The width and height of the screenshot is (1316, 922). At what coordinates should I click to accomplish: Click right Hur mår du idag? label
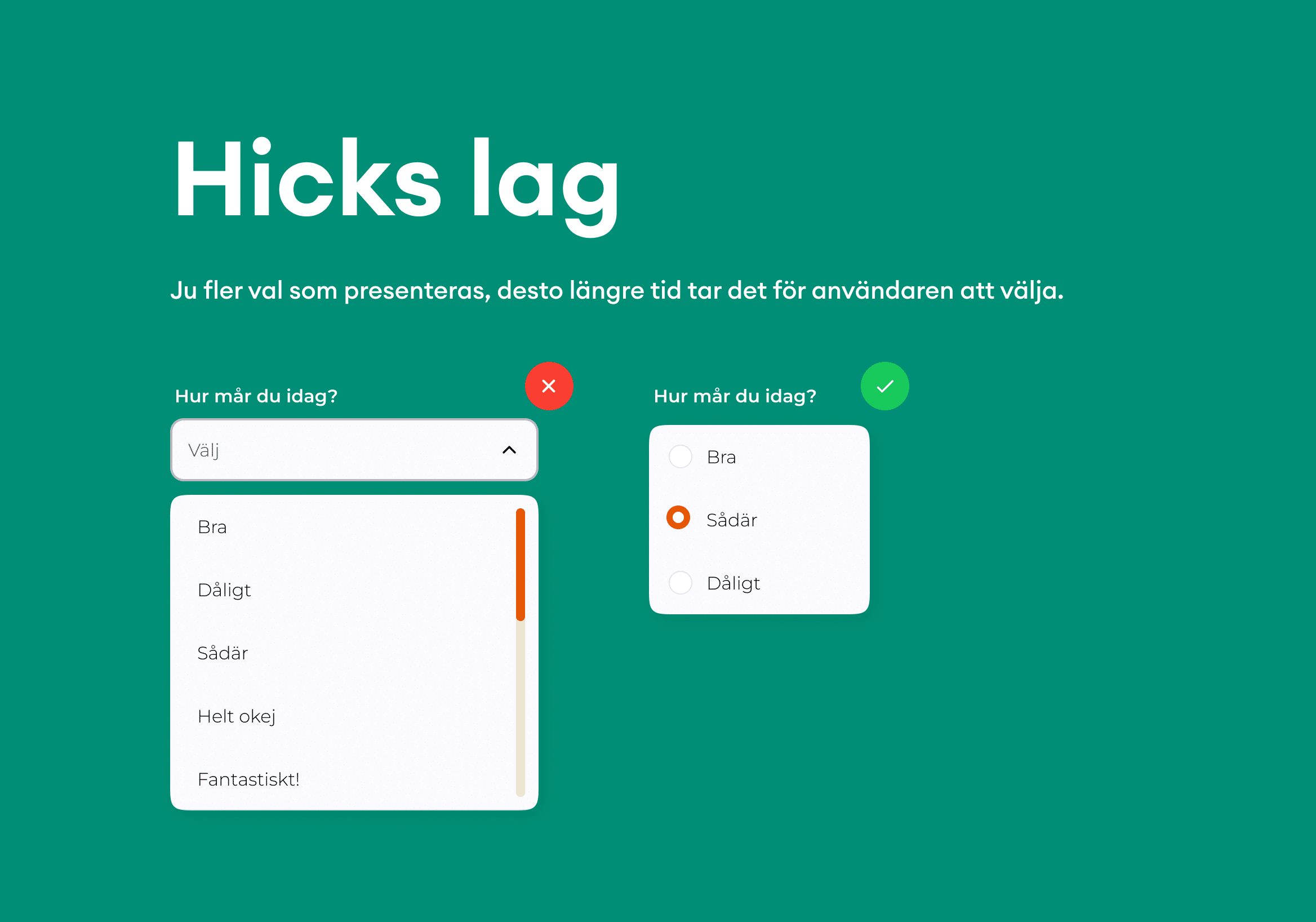pos(735,396)
